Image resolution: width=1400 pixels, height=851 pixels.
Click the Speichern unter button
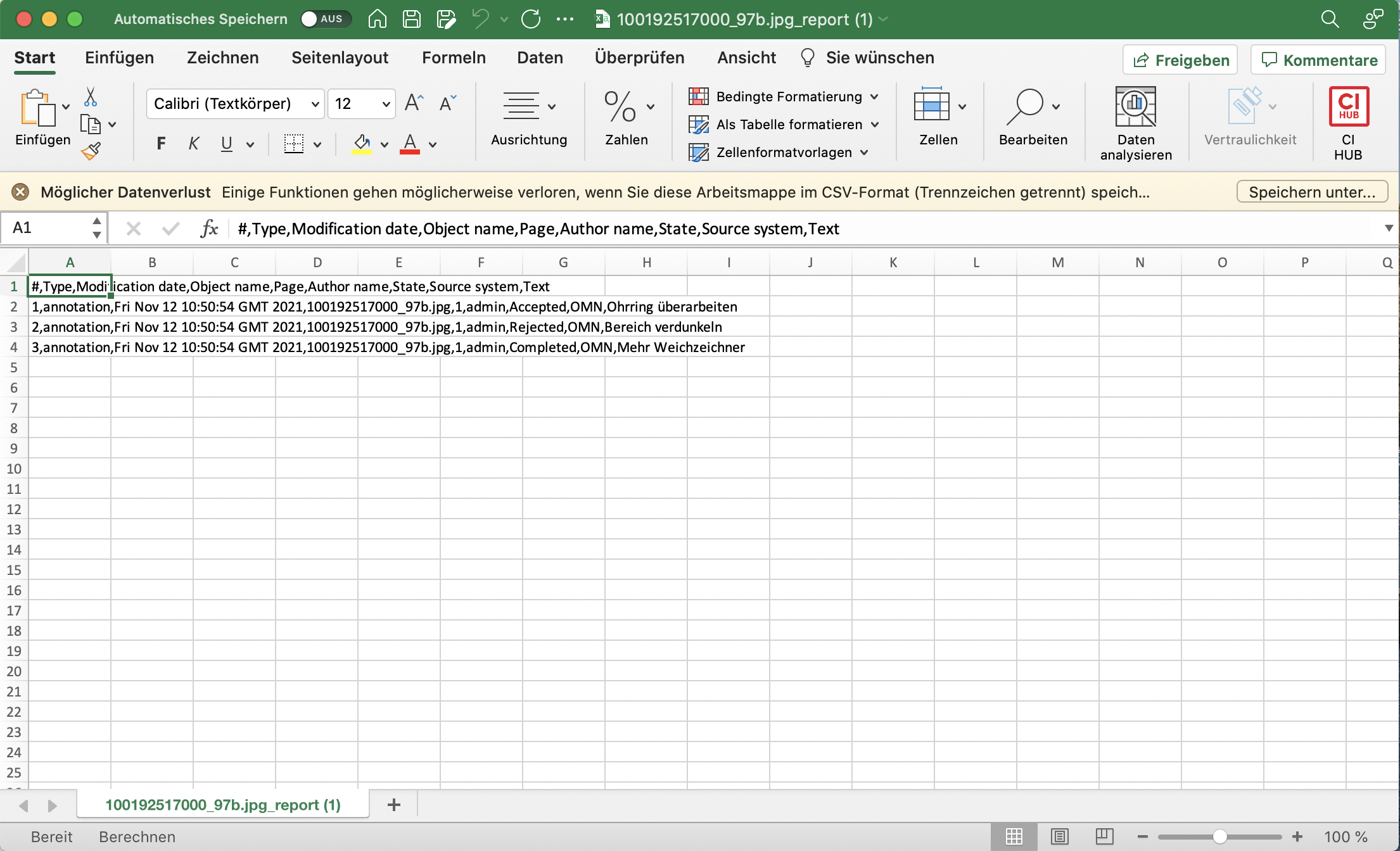pos(1311,191)
